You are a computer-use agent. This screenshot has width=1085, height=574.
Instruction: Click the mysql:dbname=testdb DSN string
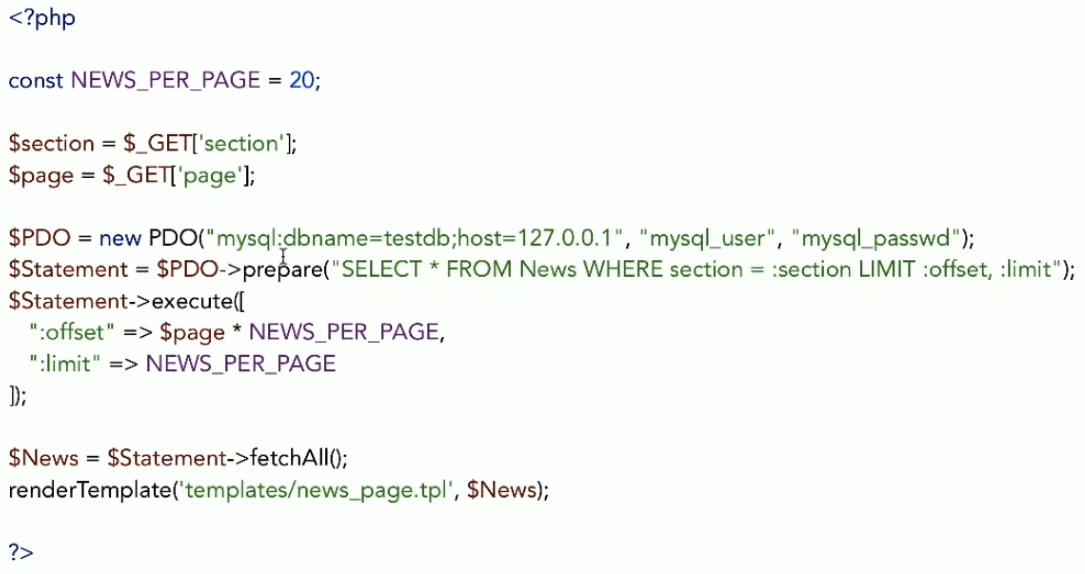pos(416,239)
